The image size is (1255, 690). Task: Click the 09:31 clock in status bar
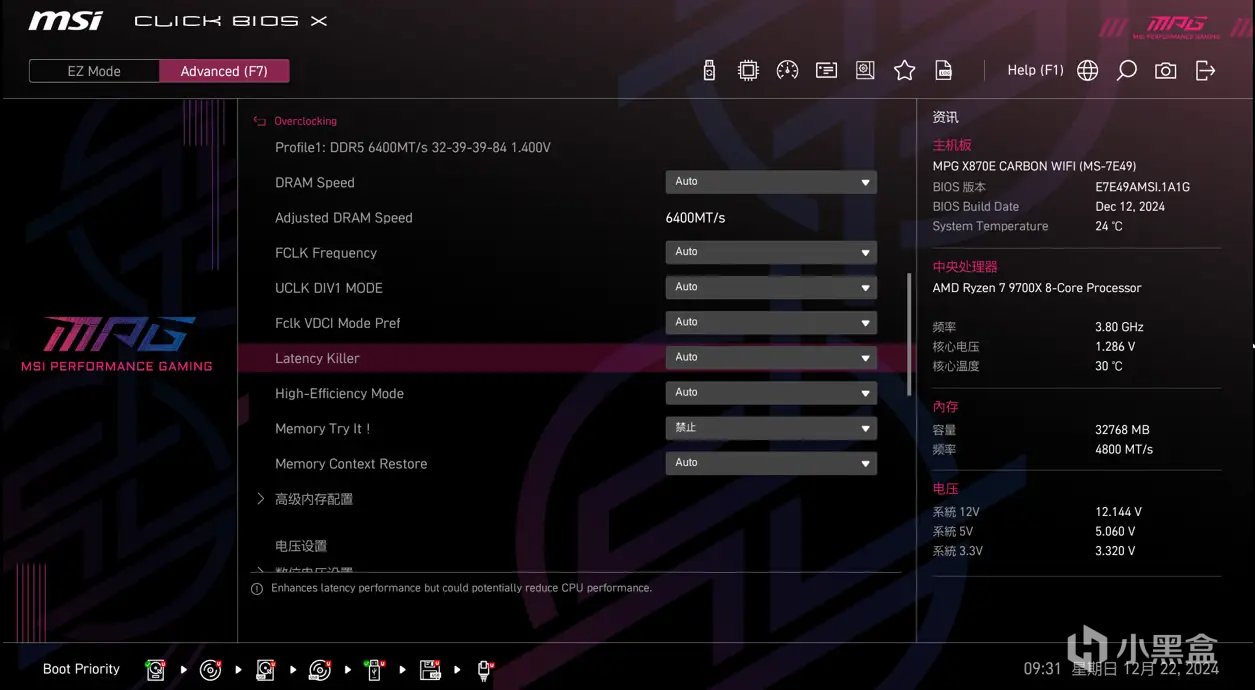1042,669
